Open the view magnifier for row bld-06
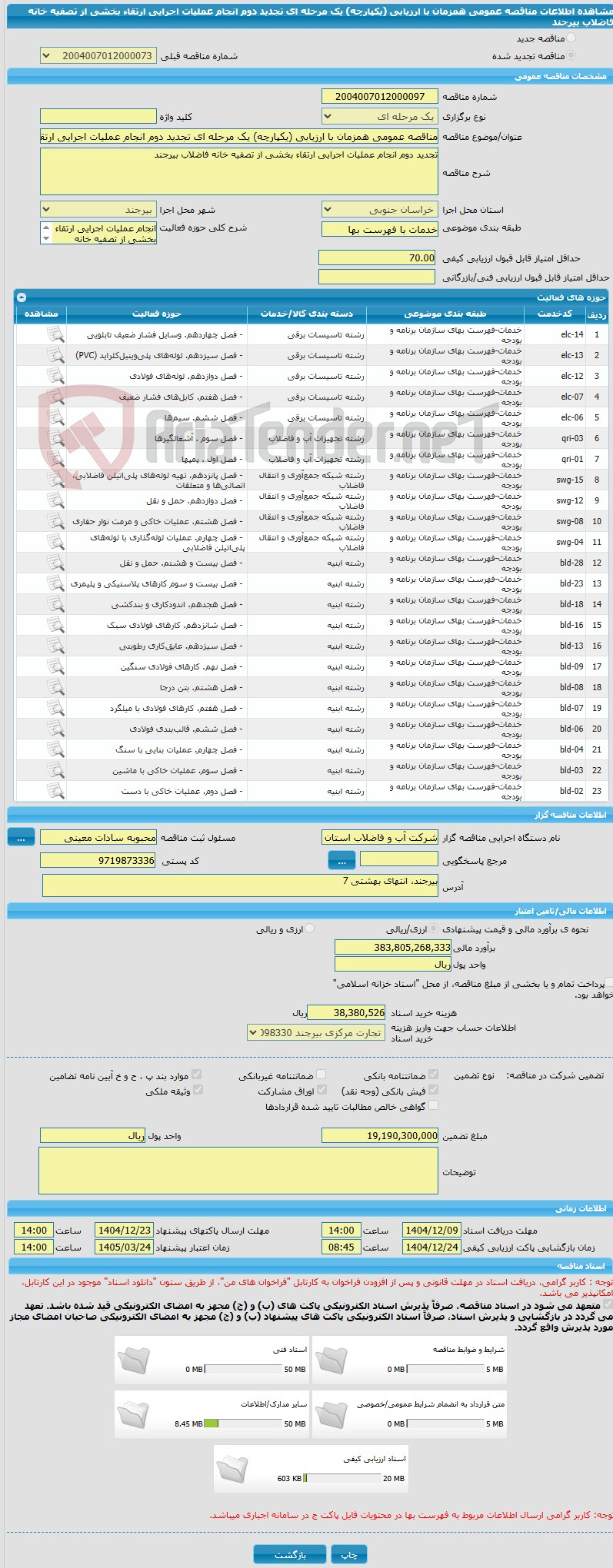 point(55,729)
